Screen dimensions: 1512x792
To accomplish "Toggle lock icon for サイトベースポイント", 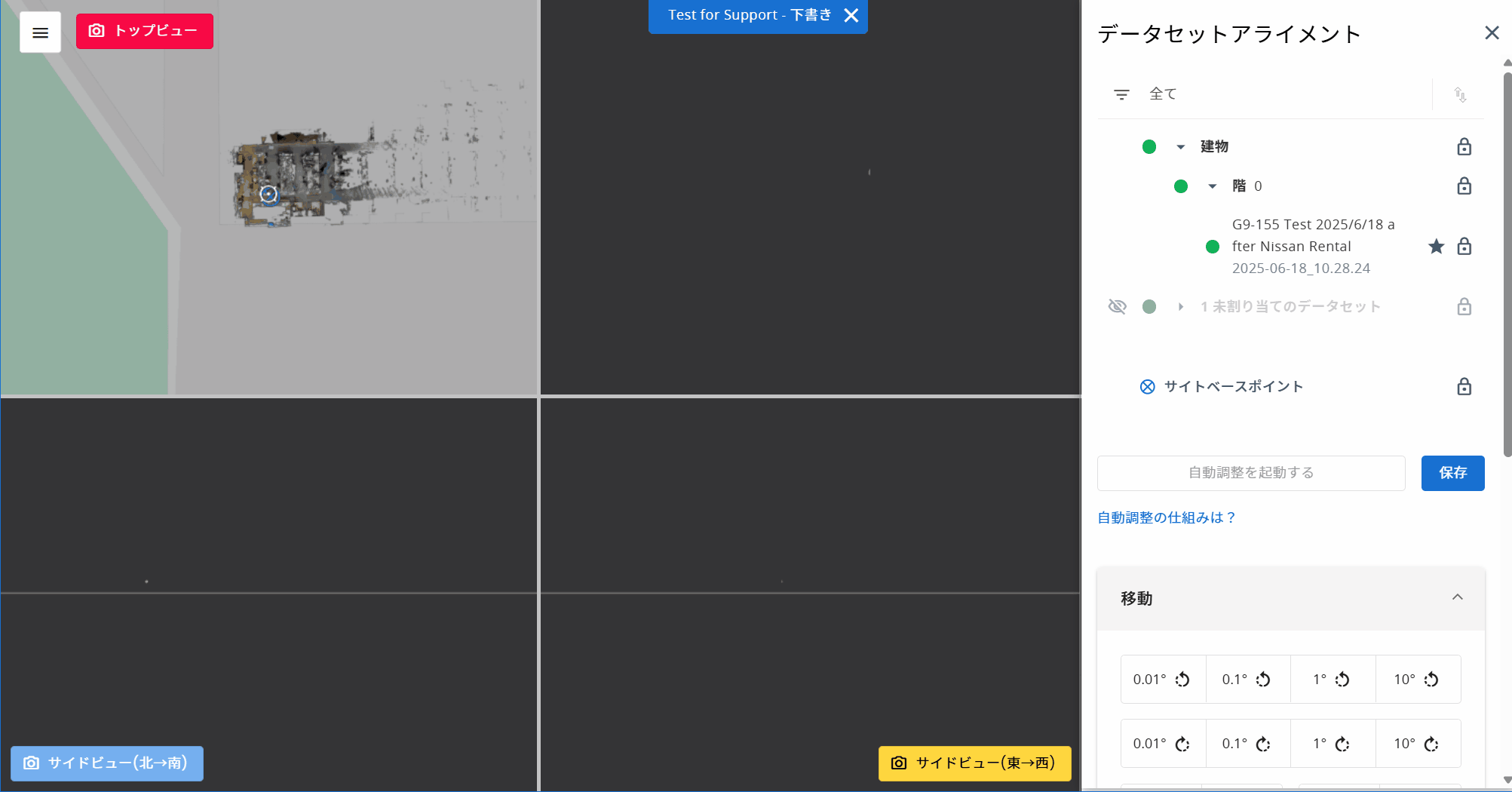I will pyautogui.click(x=1464, y=386).
